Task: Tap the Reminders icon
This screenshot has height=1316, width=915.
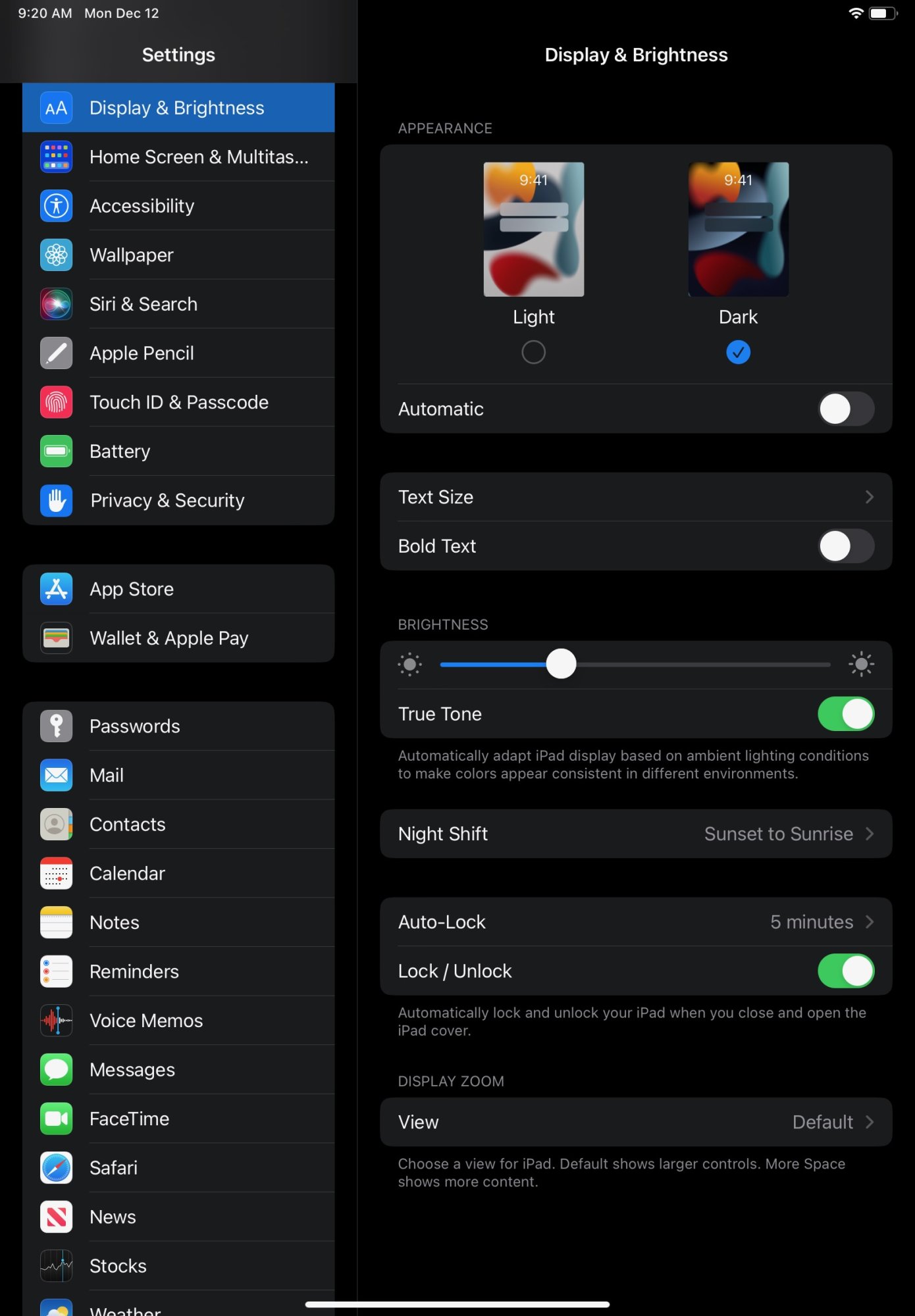Action: (x=56, y=971)
